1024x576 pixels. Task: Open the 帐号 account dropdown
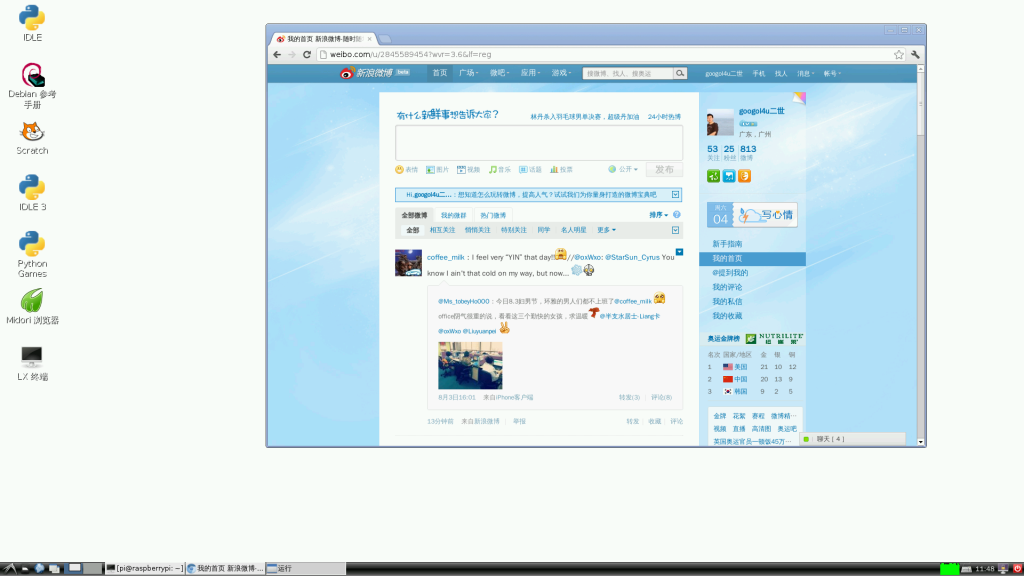coord(832,74)
